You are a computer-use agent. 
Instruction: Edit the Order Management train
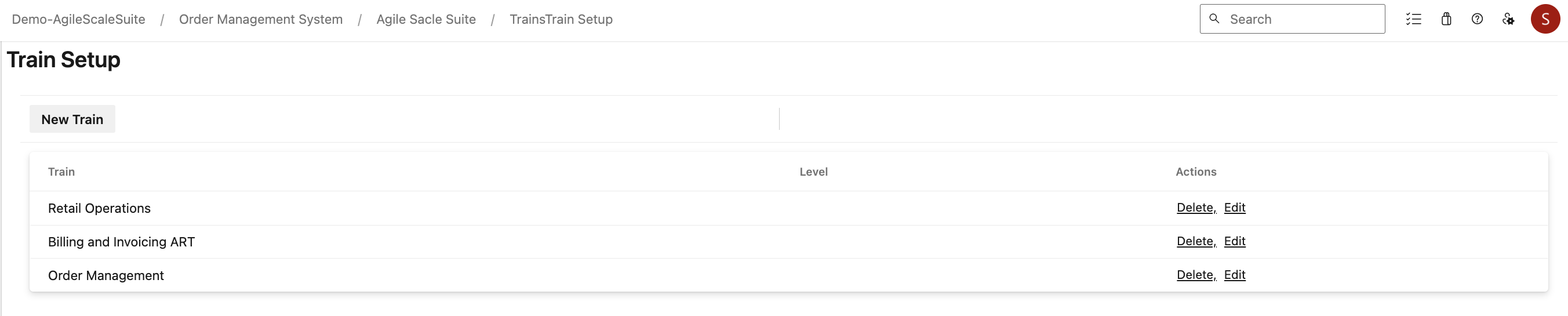click(x=1235, y=275)
